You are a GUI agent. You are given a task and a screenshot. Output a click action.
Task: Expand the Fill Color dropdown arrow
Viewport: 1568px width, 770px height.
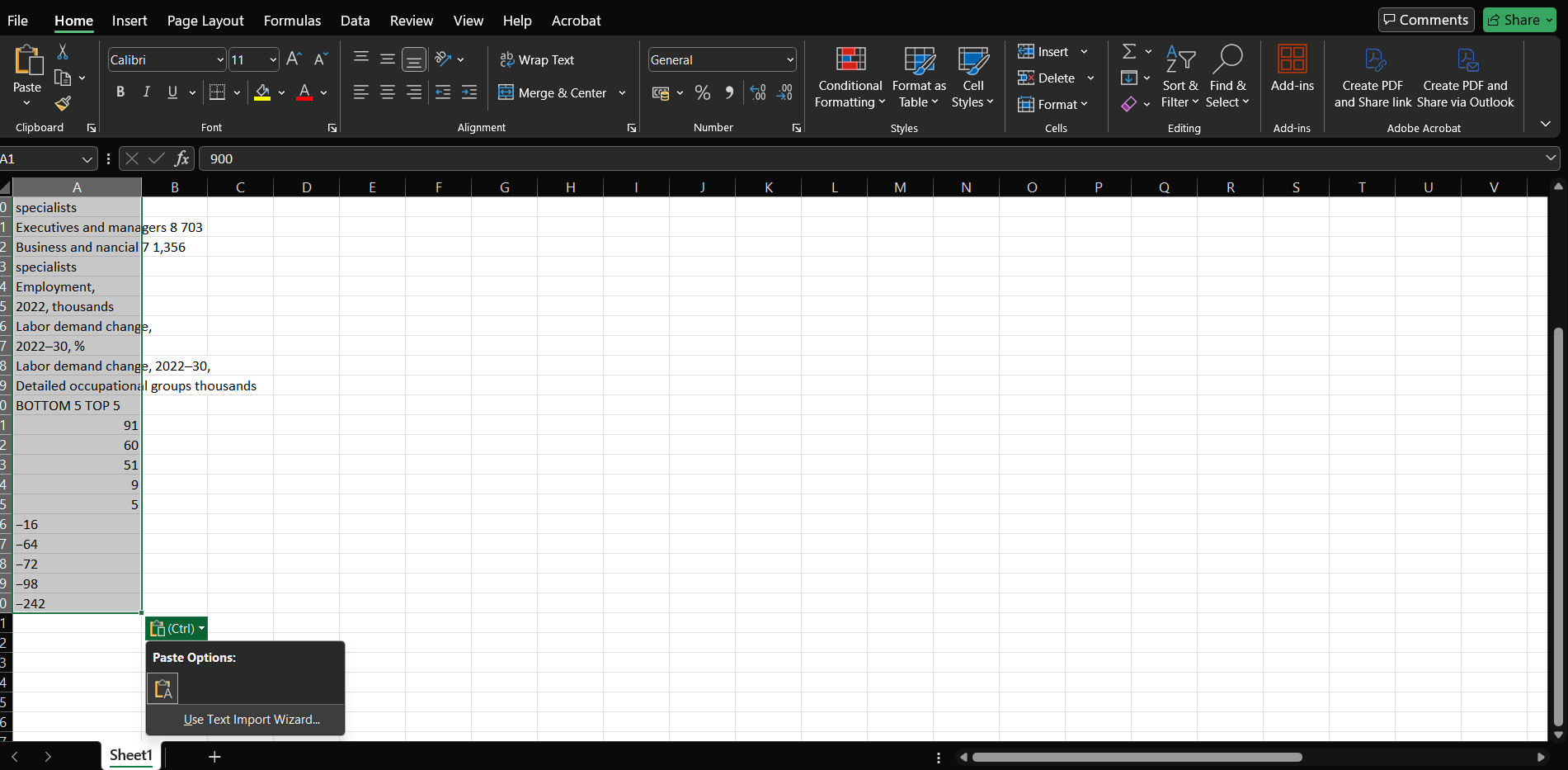click(280, 92)
